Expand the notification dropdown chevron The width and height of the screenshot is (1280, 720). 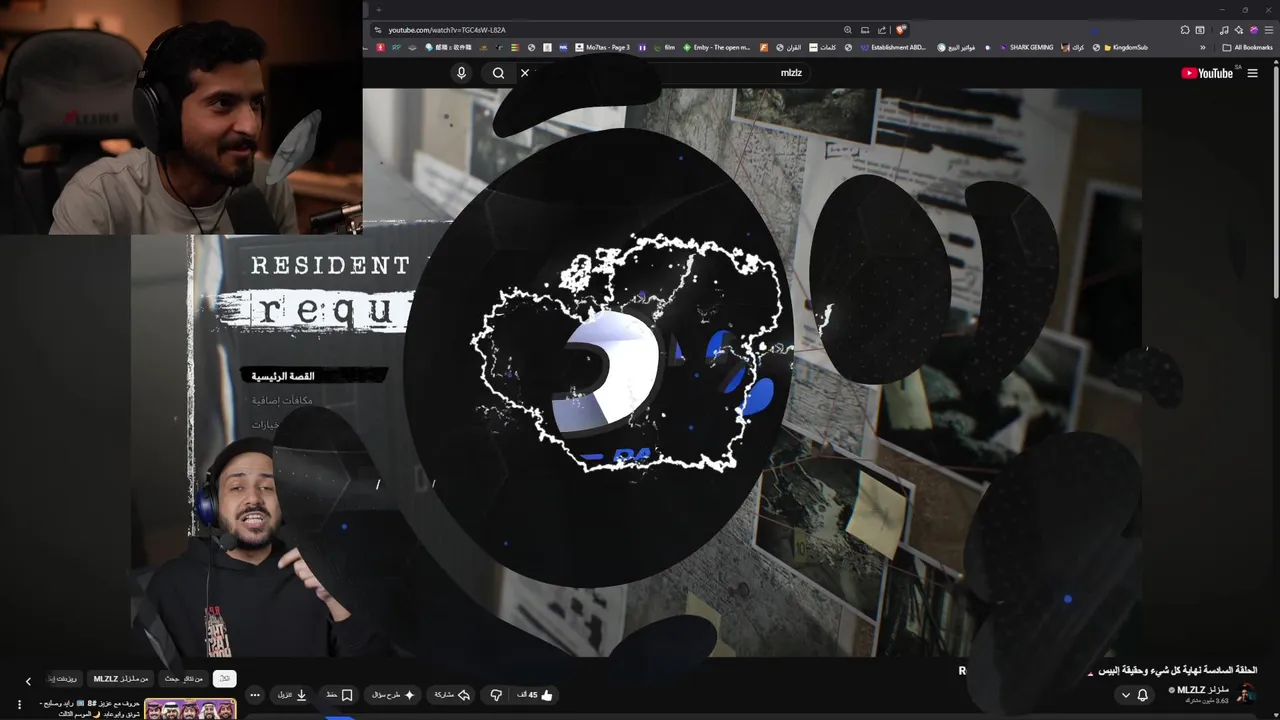[1125, 695]
